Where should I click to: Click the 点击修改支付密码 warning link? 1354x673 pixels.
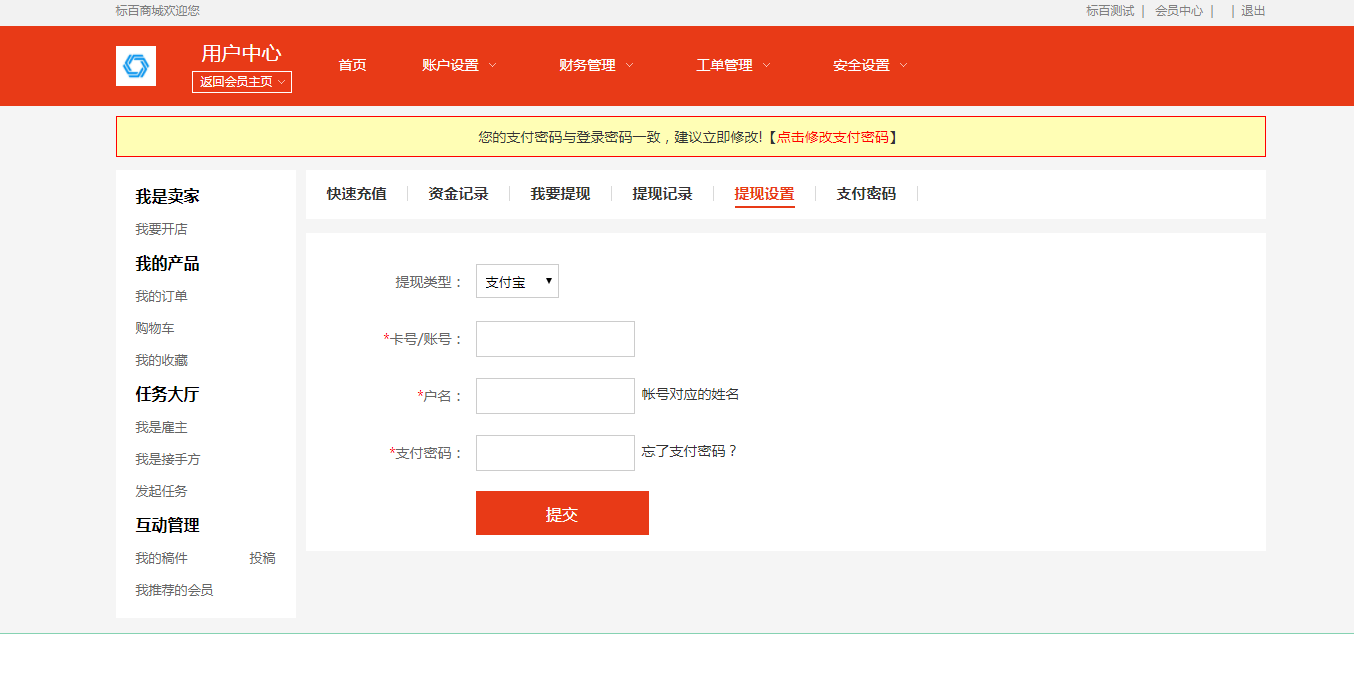click(x=832, y=137)
